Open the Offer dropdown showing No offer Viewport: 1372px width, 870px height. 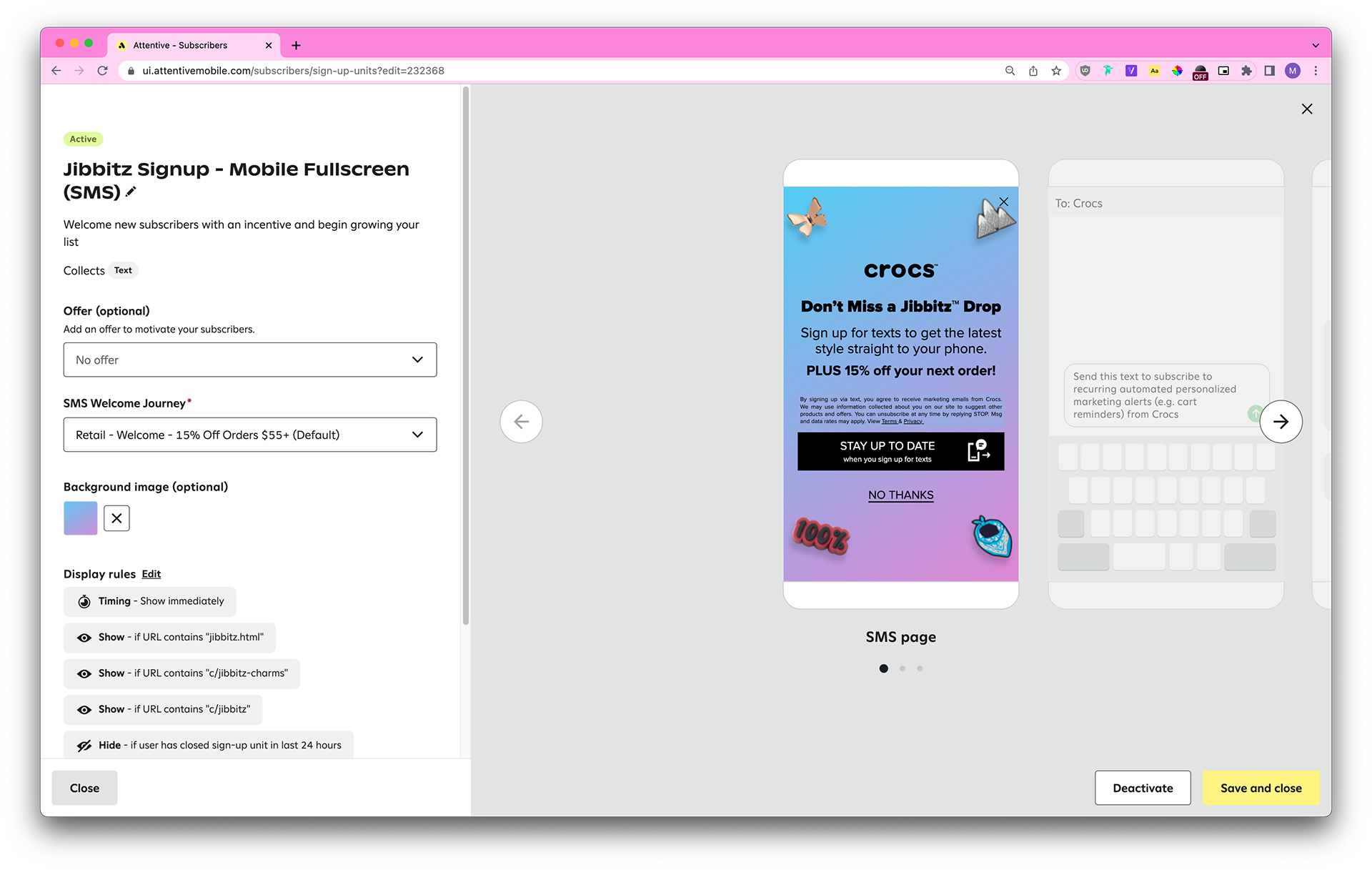(x=249, y=360)
